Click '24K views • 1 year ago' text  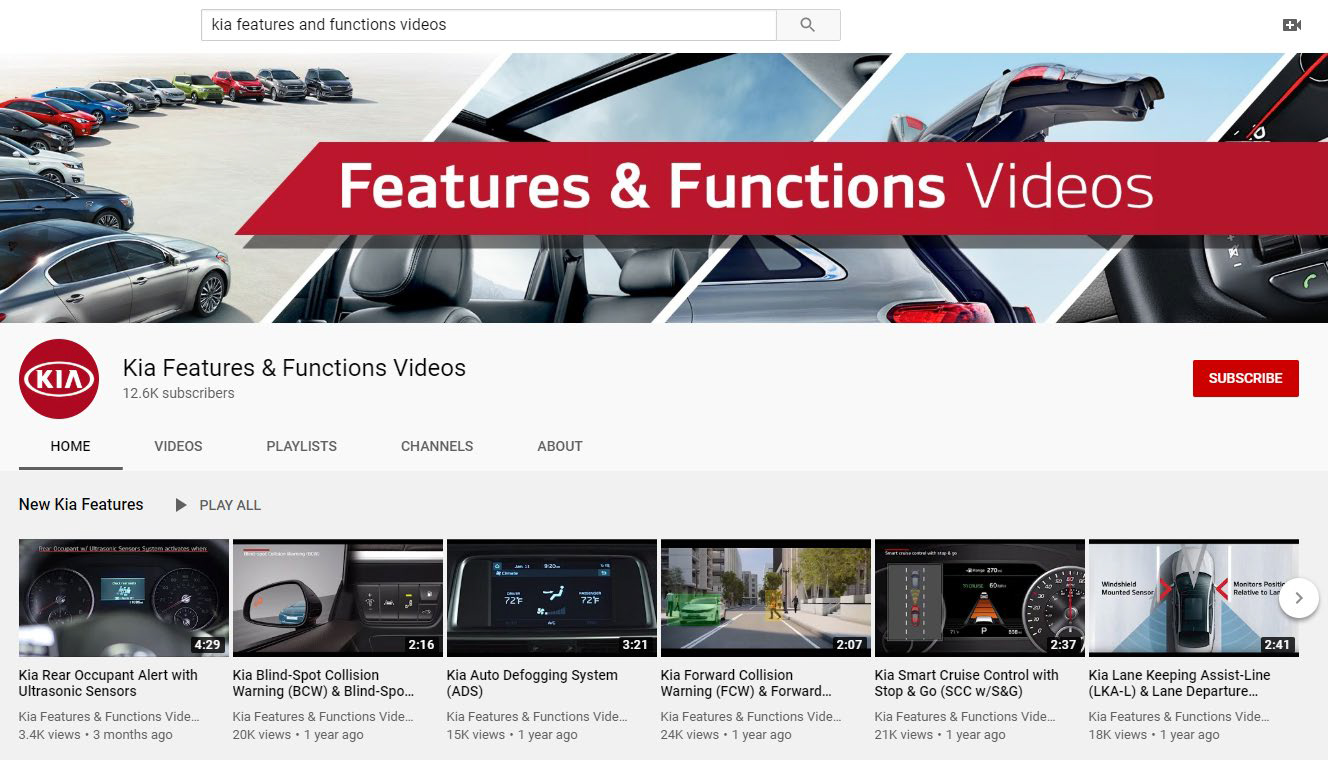pyautogui.click(x=726, y=734)
